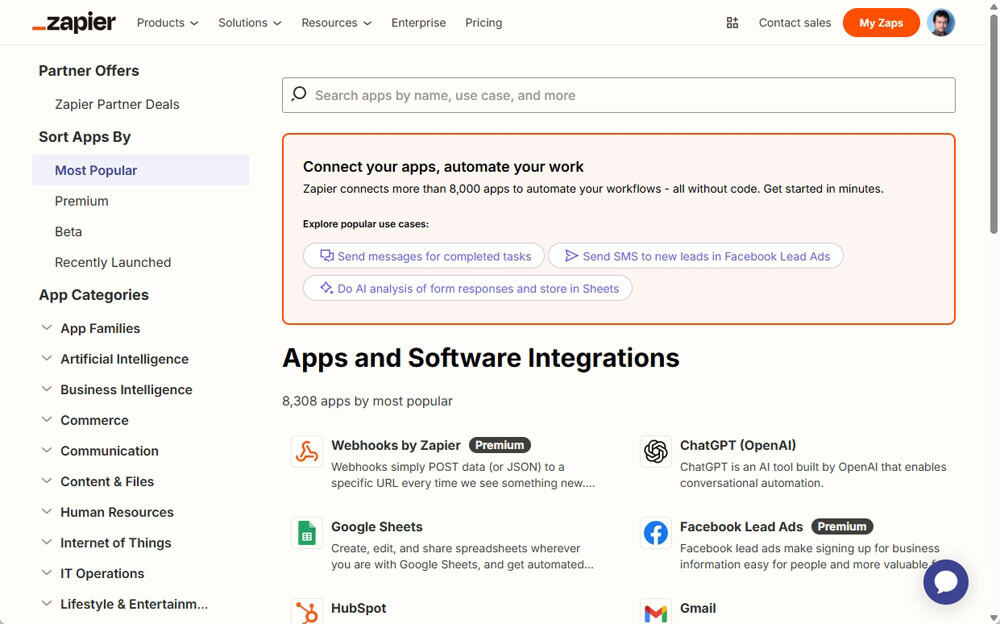Expand the App Families category

pos(91,329)
